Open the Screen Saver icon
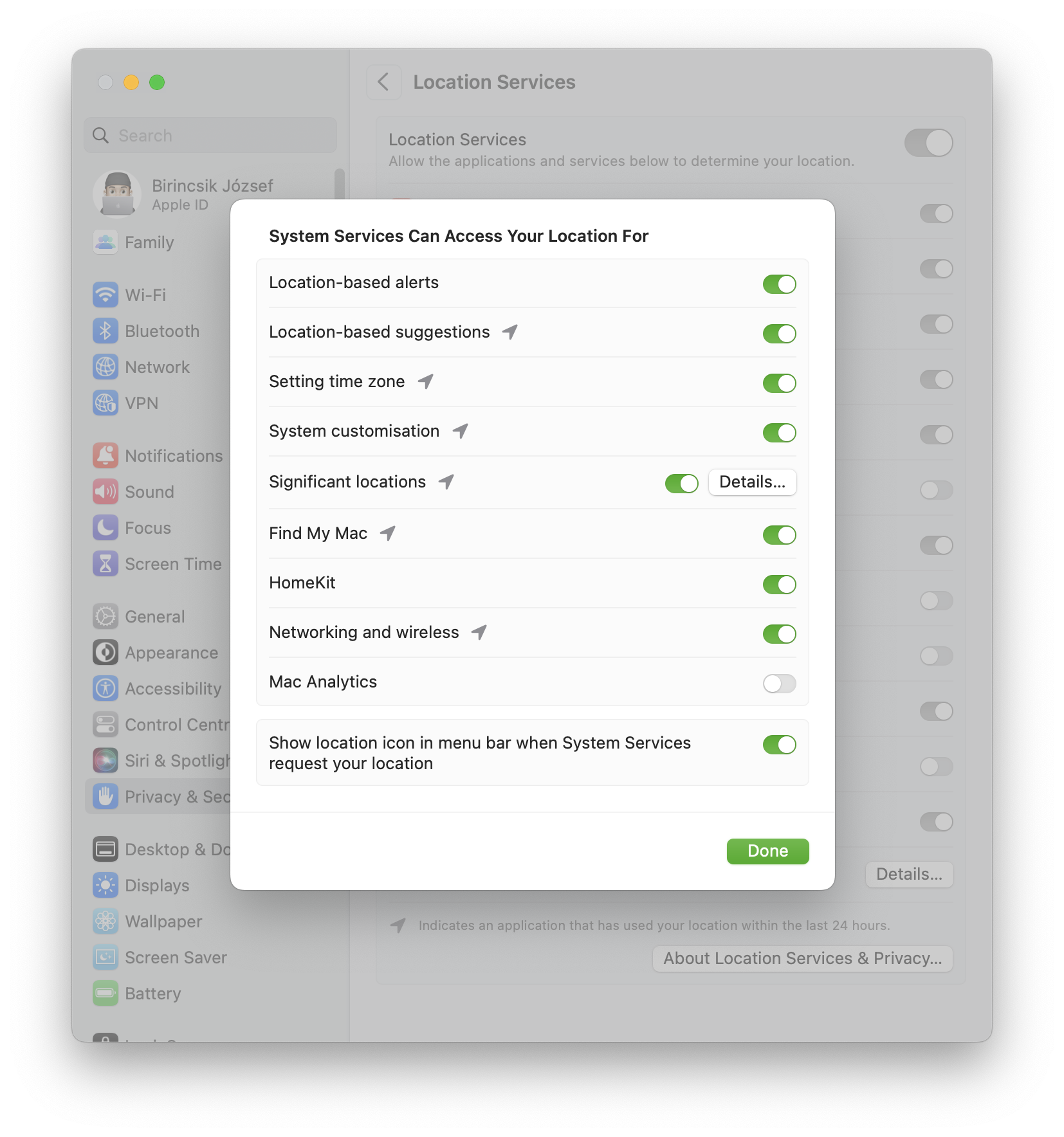The image size is (1064, 1137). tap(105, 958)
